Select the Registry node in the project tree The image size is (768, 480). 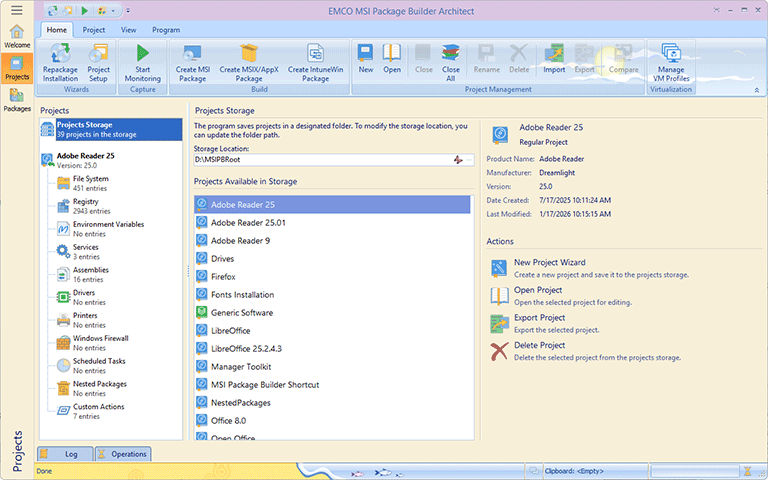point(85,202)
